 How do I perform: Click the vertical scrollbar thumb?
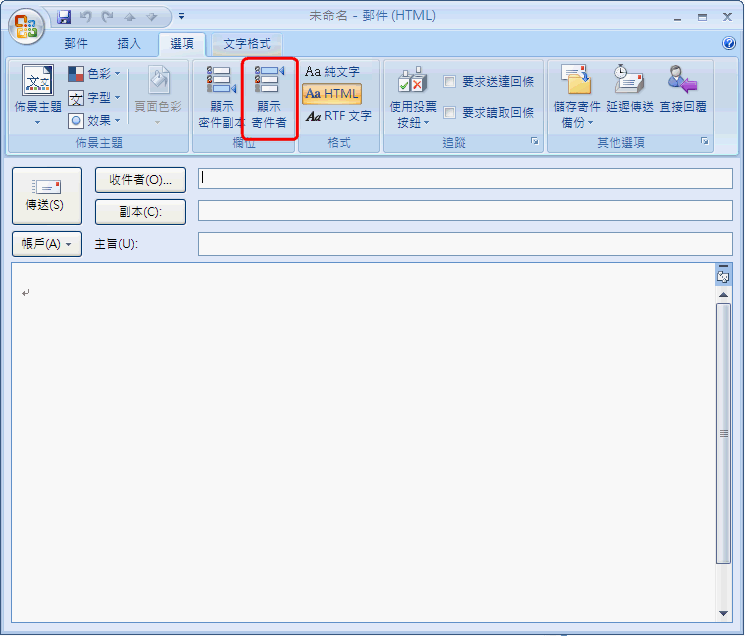point(723,433)
